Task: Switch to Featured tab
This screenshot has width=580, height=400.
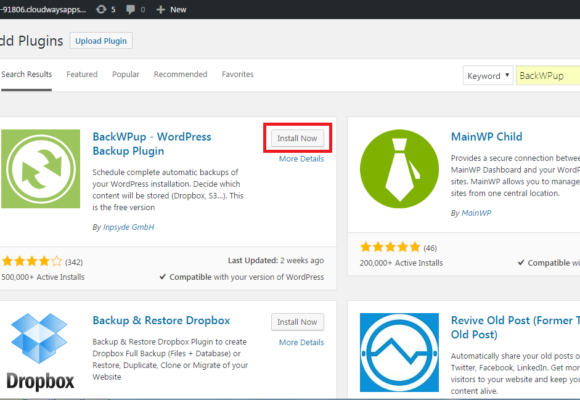Action: coord(82,74)
